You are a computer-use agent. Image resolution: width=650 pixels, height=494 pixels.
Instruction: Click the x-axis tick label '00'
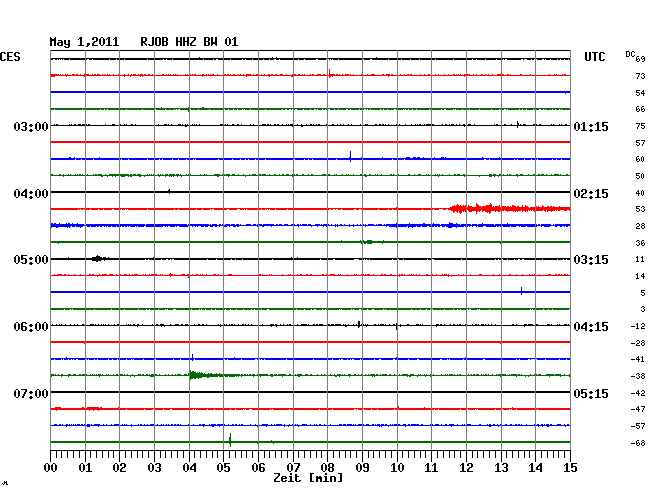coord(51,468)
